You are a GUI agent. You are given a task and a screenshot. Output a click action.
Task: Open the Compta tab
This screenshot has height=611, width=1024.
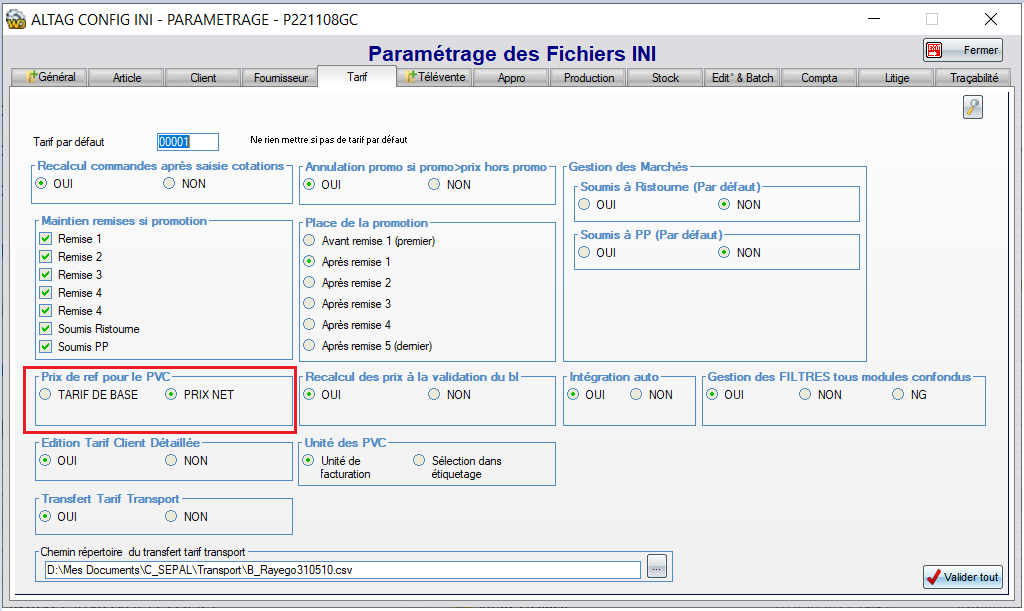819,78
